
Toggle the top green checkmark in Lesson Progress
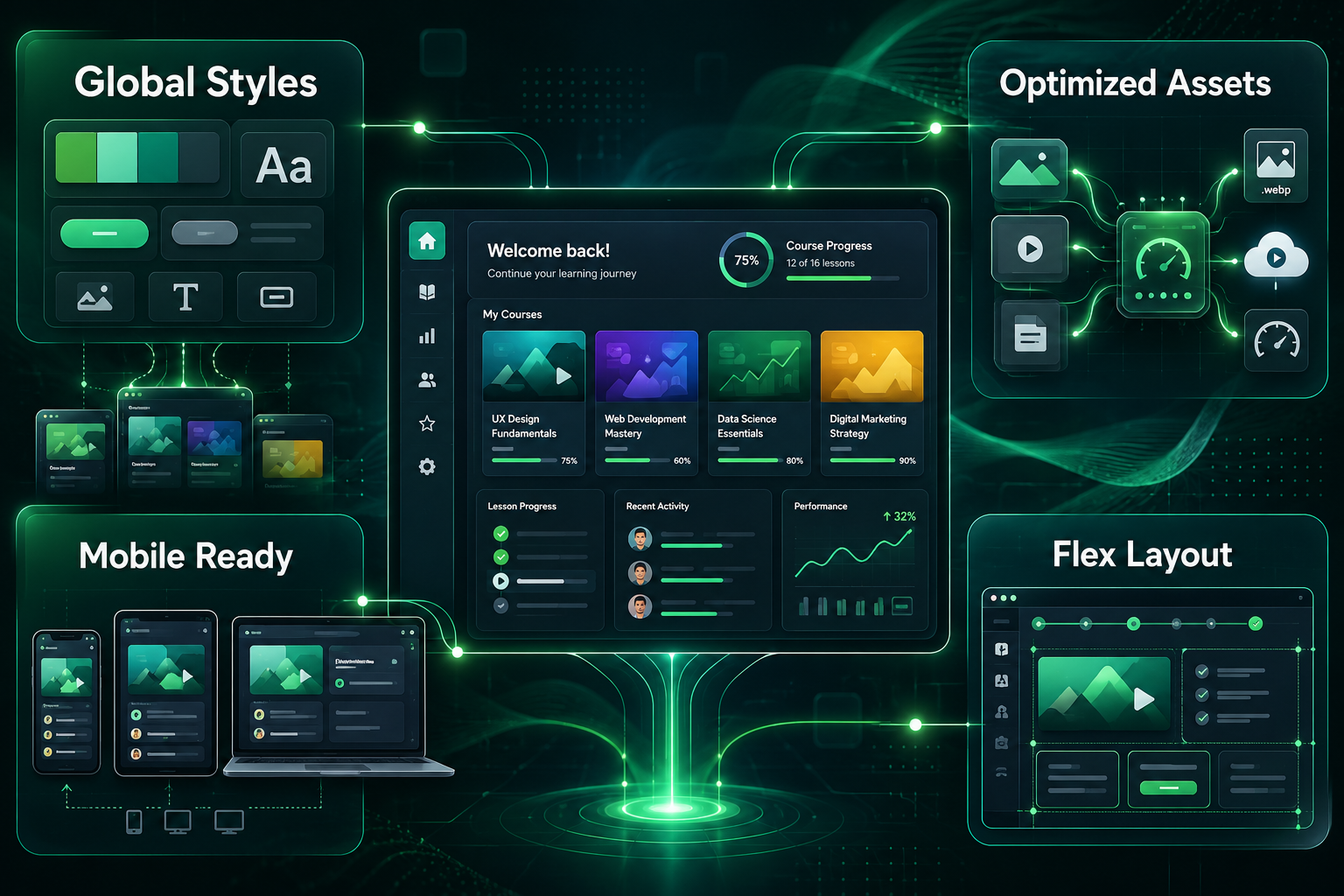pos(500,533)
